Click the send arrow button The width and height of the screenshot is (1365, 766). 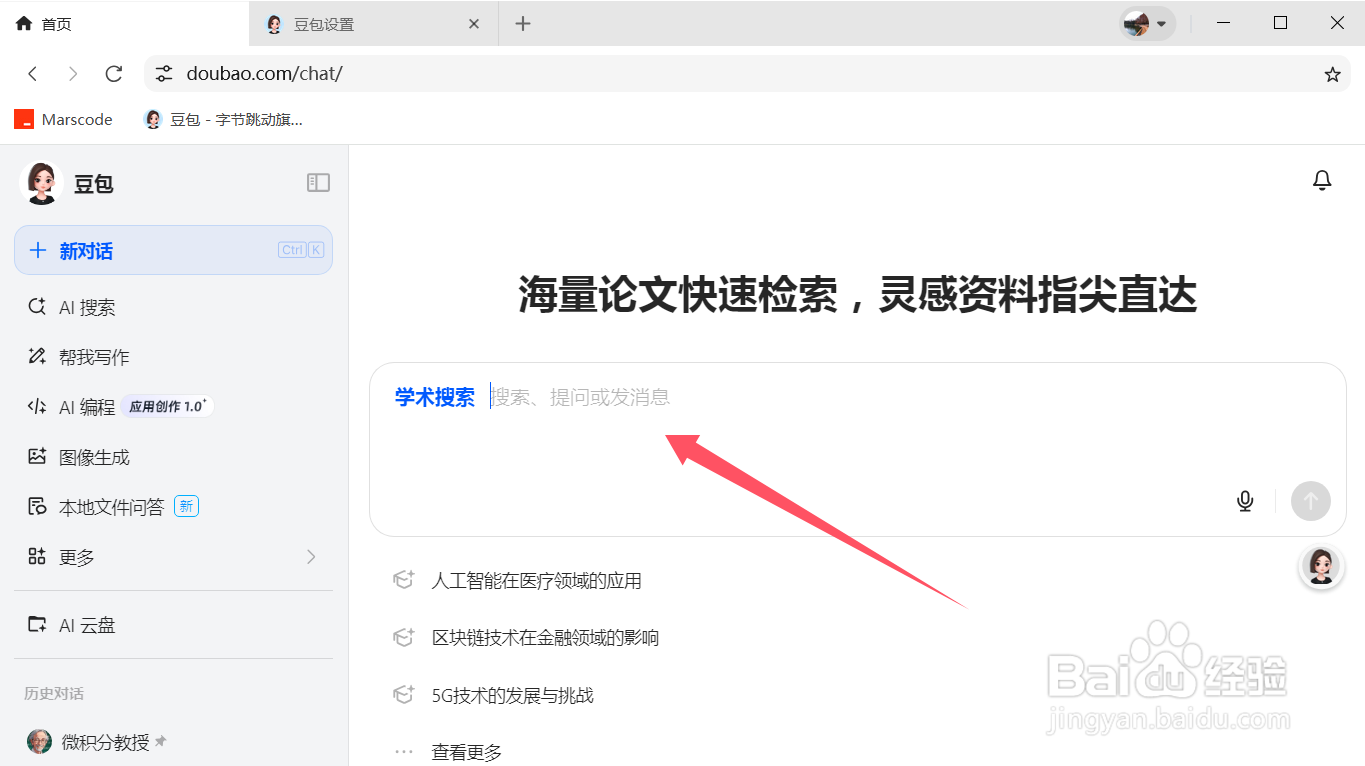(x=1311, y=501)
